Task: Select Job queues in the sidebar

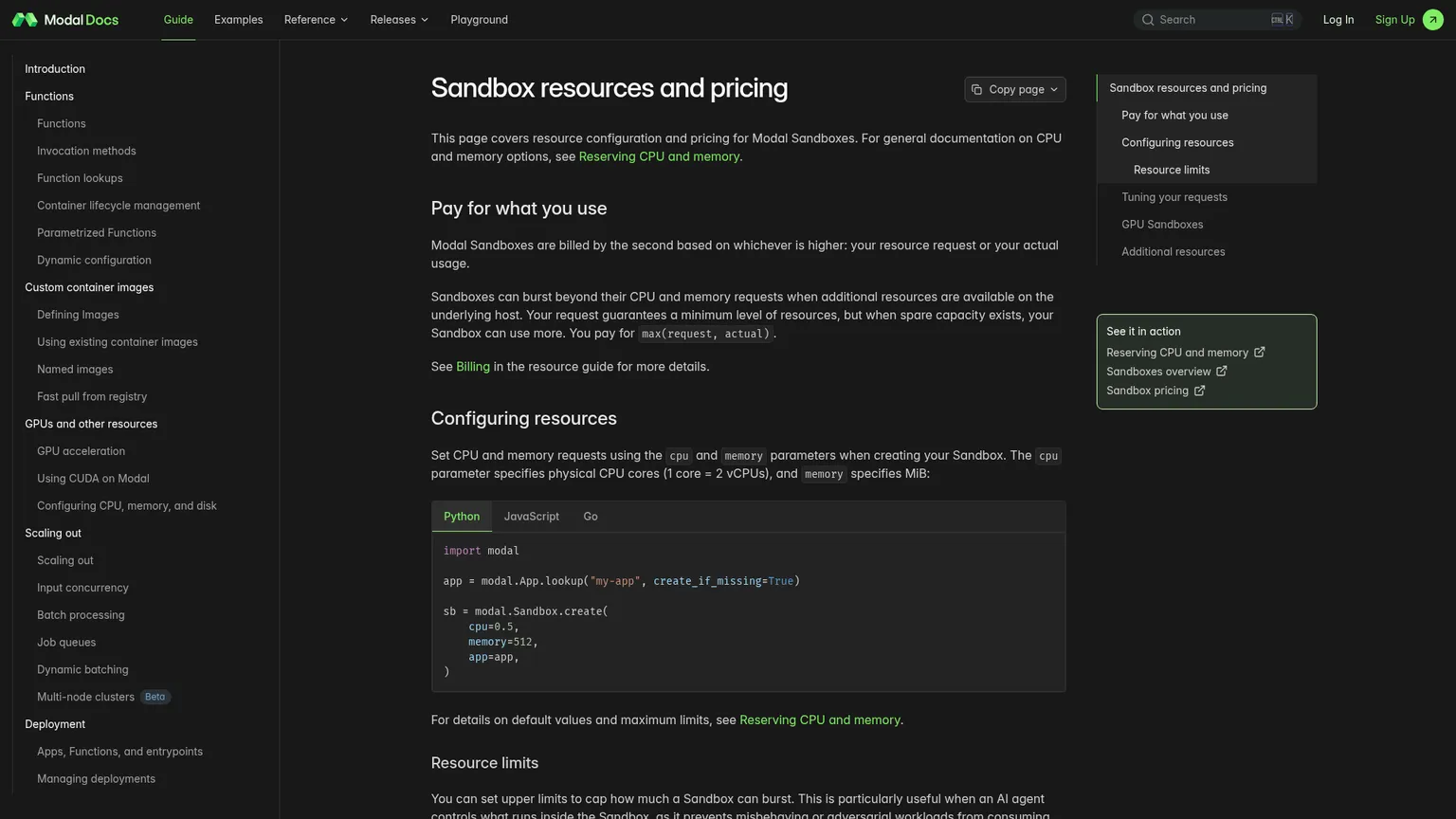Action: click(66, 643)
